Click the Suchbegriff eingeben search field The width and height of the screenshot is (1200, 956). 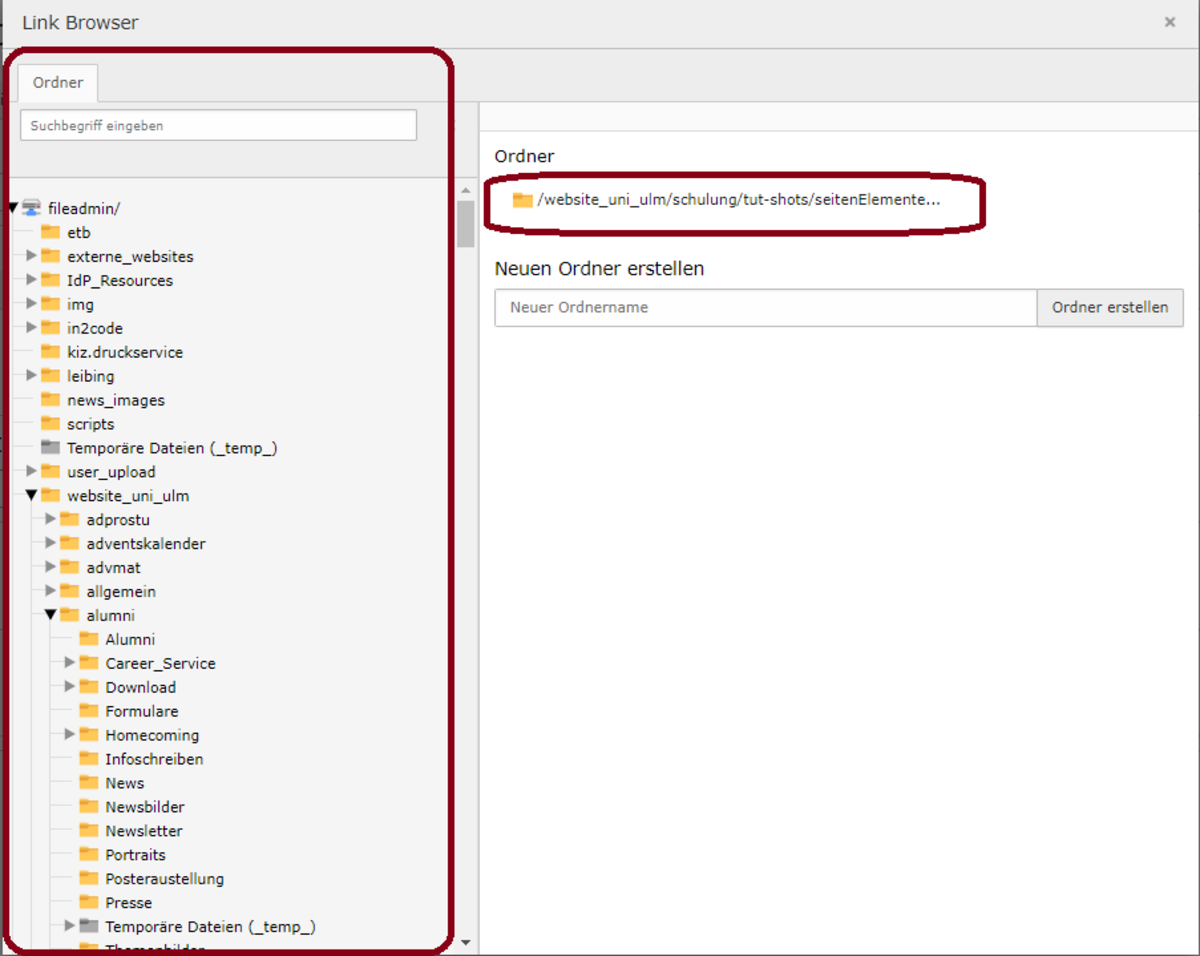(218, 126)
